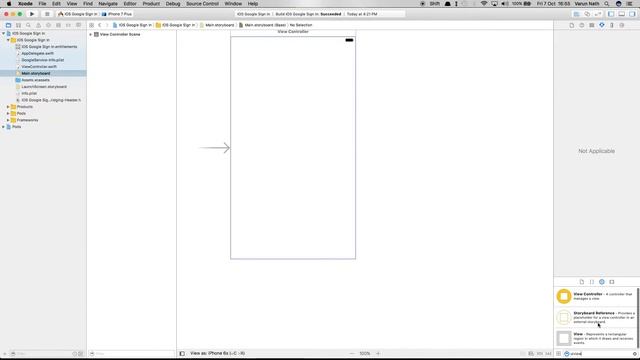
Task: Open the Project navigator tab
Action: coord(8,25)
